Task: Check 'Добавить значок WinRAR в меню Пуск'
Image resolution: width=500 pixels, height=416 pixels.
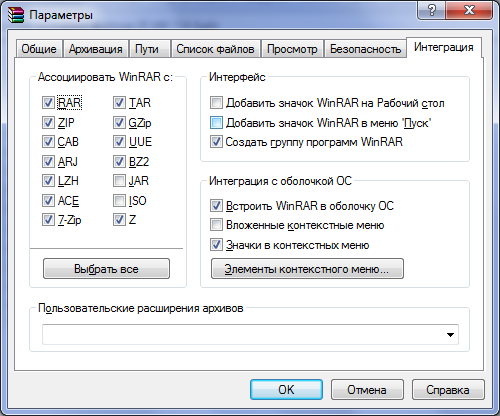Action: coord(216,123)
